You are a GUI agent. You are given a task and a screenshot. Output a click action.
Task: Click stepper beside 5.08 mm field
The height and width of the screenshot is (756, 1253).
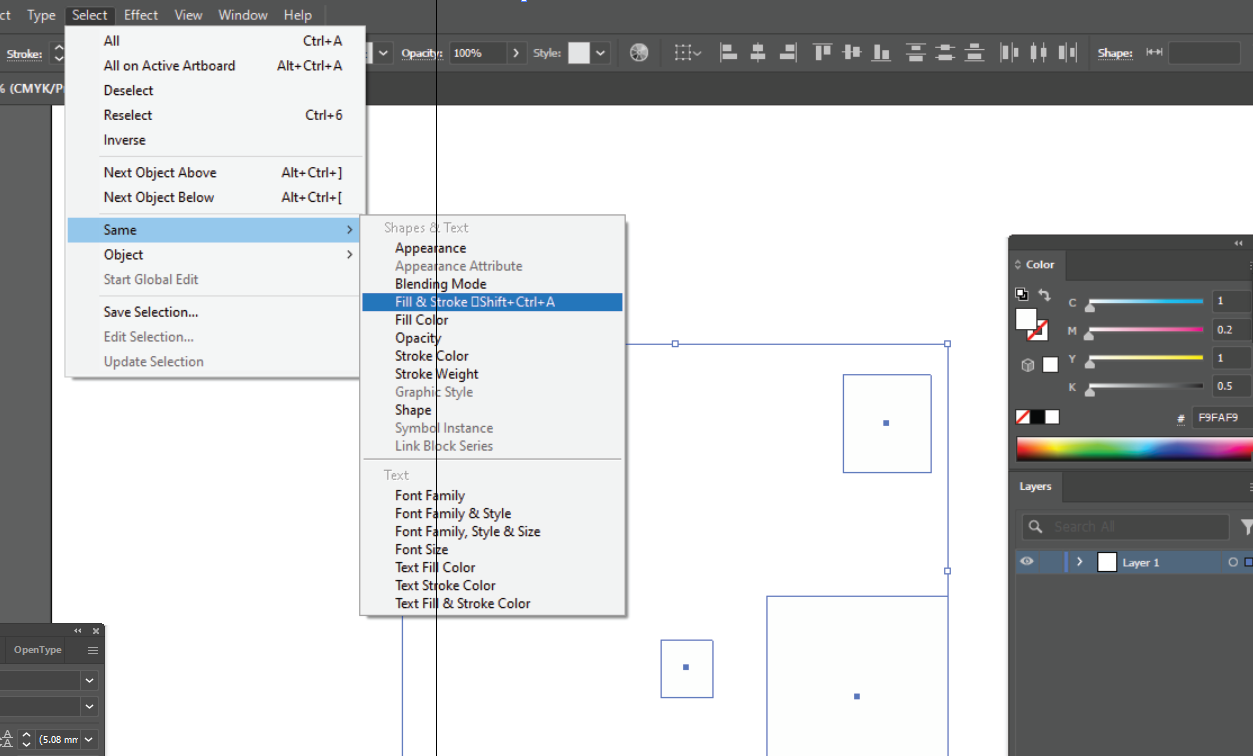point(27,740)
